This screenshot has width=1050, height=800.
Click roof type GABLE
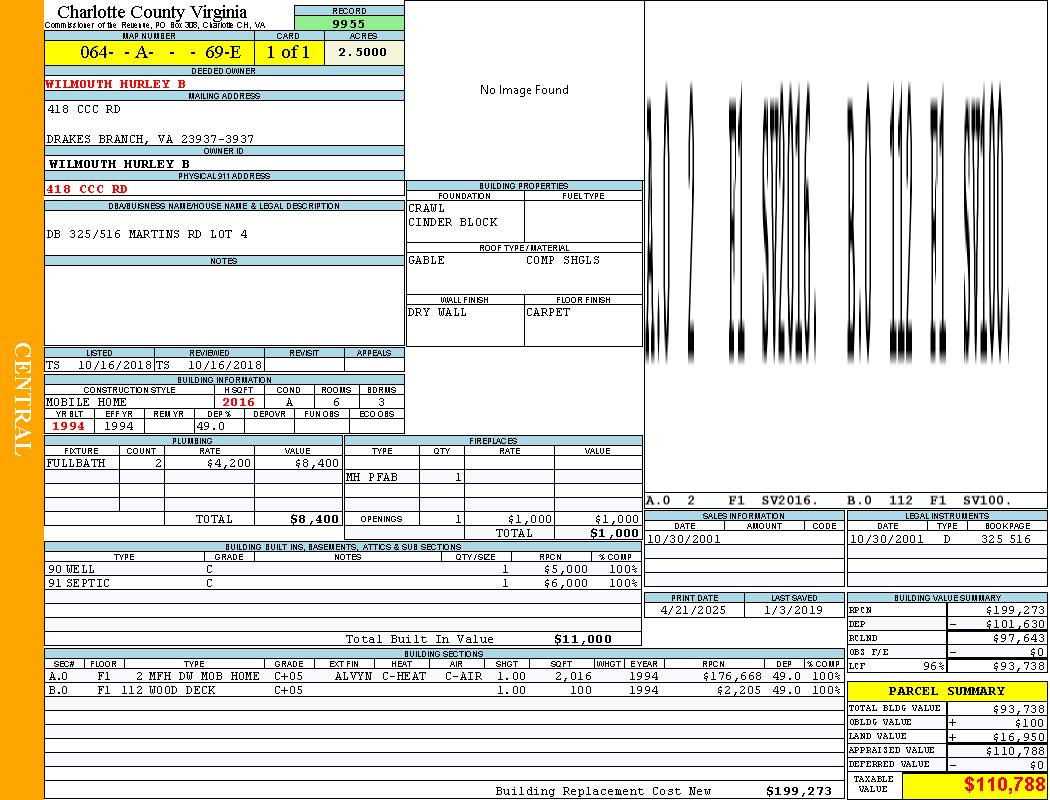[x=427, y=260]
